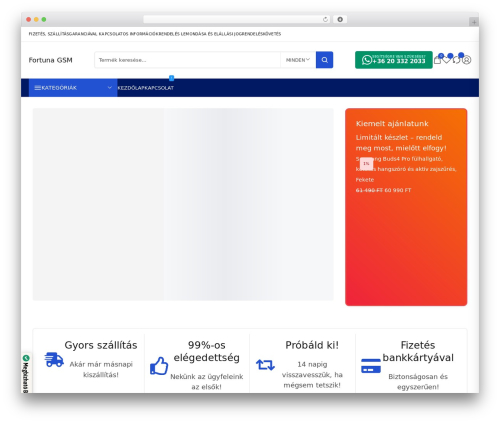The width and height of the screenshot is (500, 423).
Task: Click the Biztonságosan és egyszerűen text
Action: [x=418, y=382]
